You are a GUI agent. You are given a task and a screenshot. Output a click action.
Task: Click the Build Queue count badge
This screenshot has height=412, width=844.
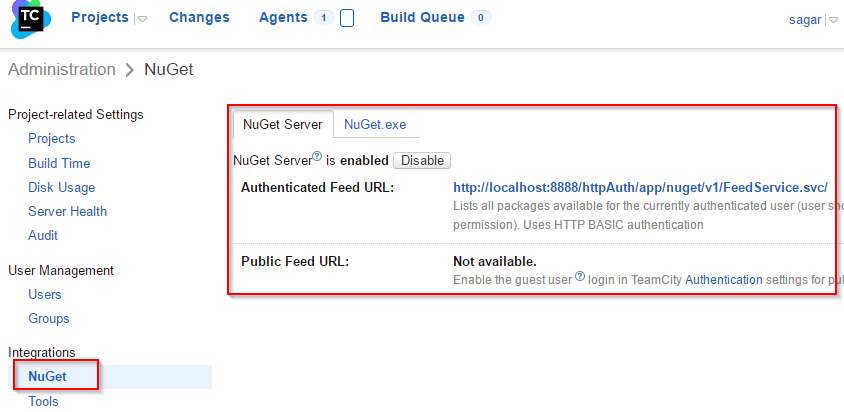point(481,18)
